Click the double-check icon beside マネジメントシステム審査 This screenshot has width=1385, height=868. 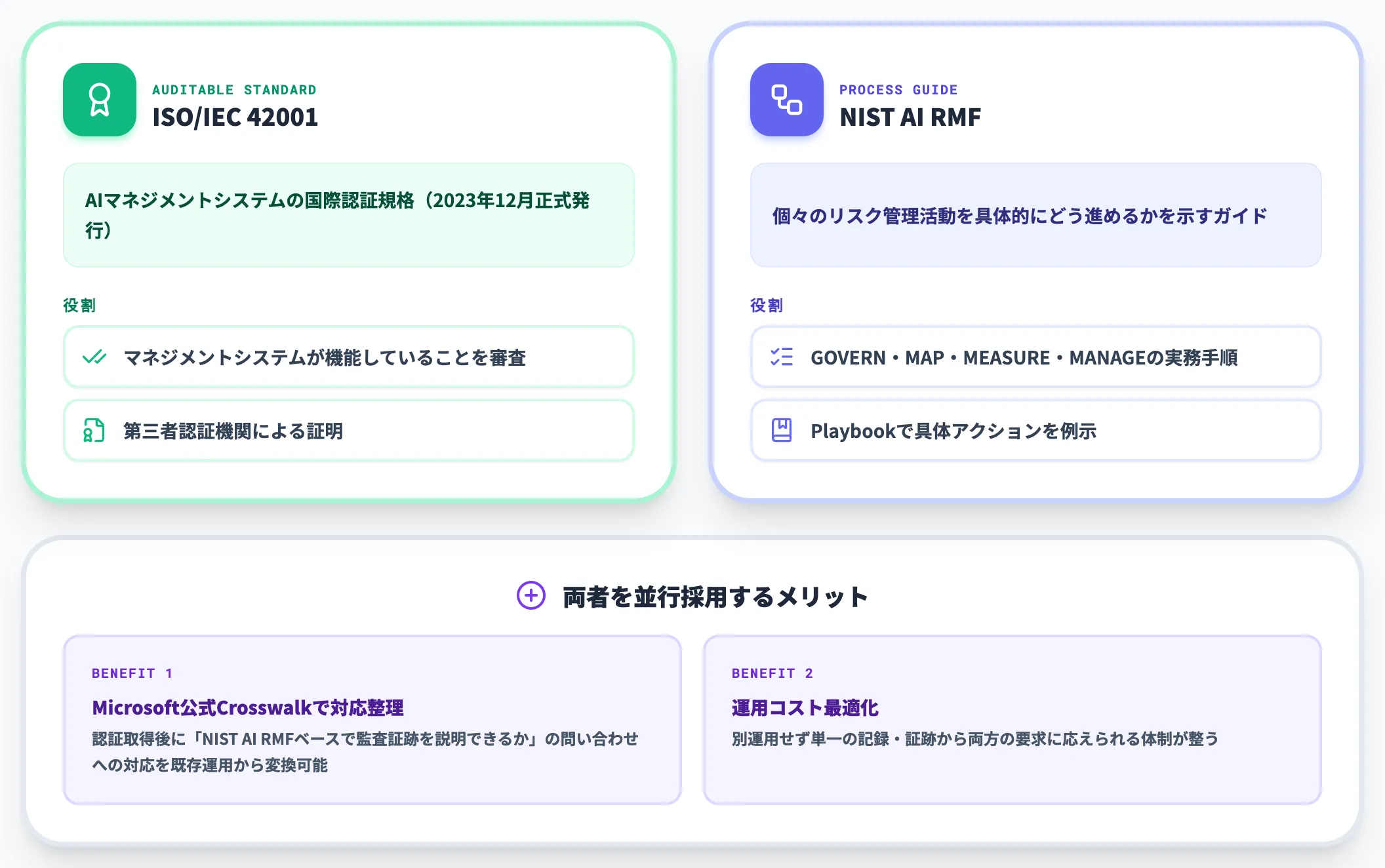(94, 357)
